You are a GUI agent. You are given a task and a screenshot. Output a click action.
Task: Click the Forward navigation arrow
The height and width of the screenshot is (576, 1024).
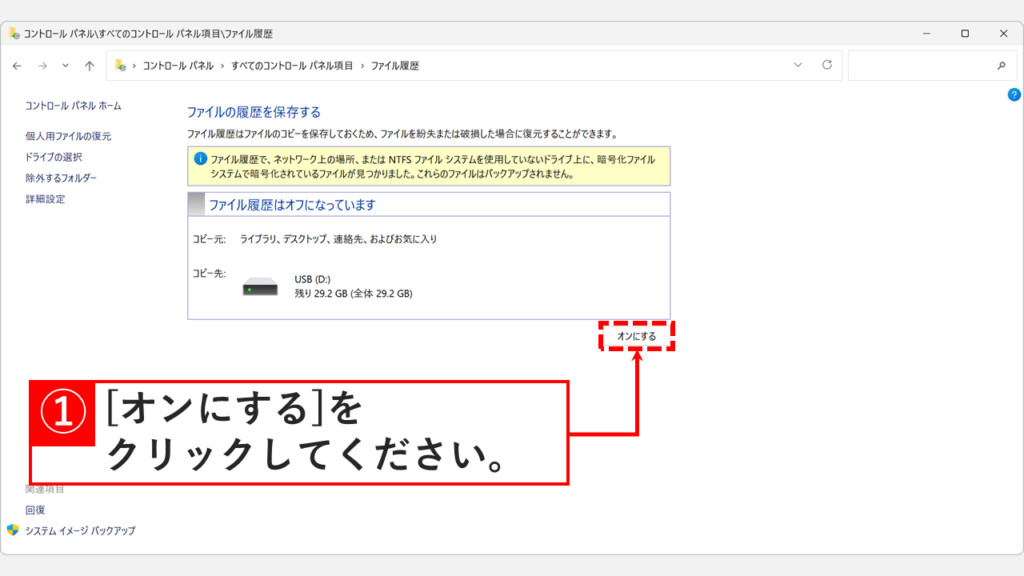point(42,65)
